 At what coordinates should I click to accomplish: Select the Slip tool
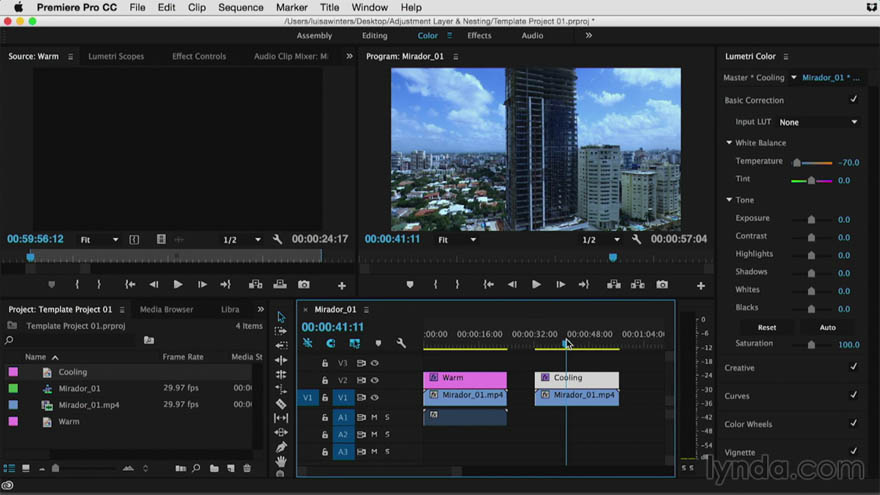click(x=281, y=418)
